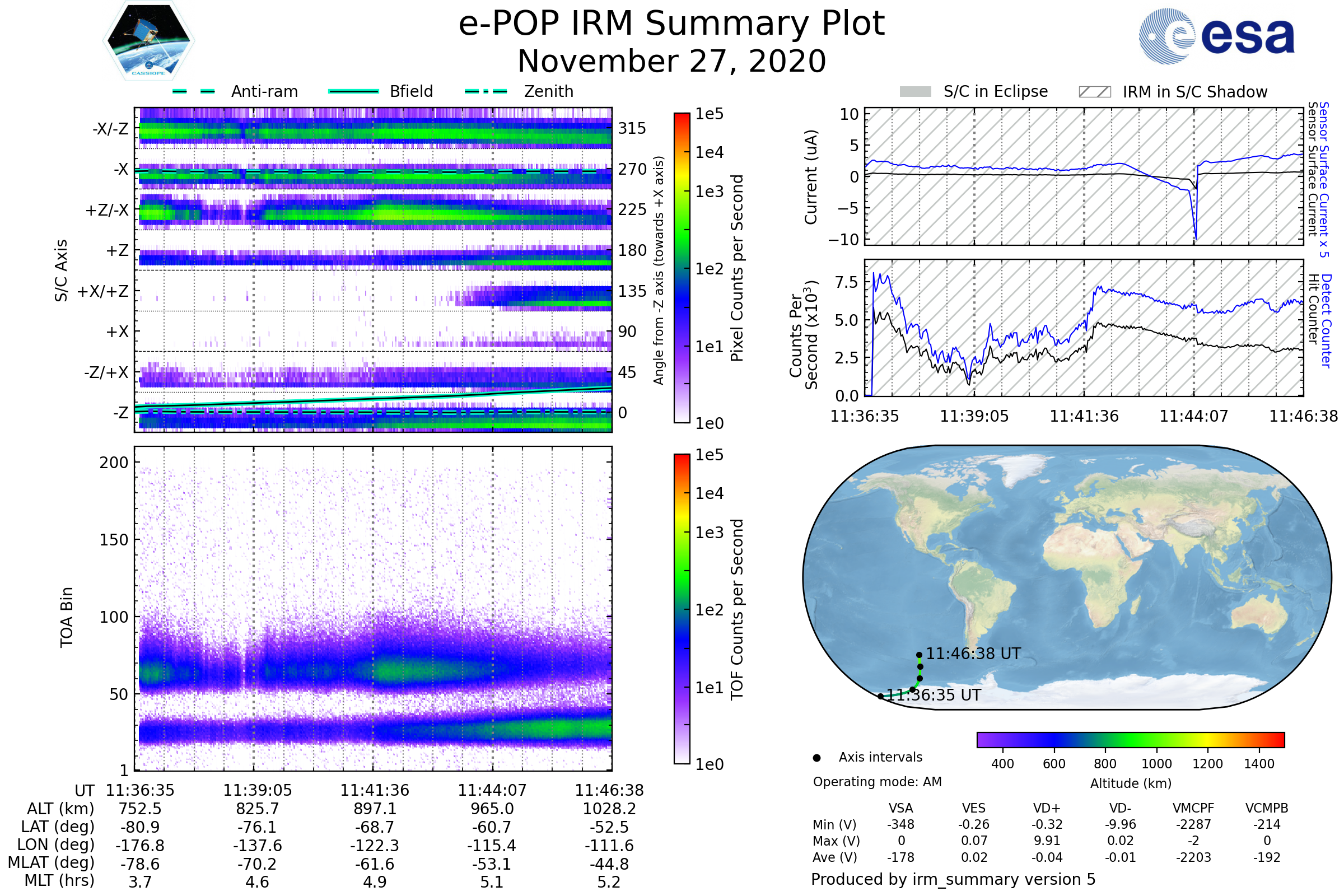Click the Operating mode: AM text
This screenshot has height=896, width=1344.
click(877, 782)
